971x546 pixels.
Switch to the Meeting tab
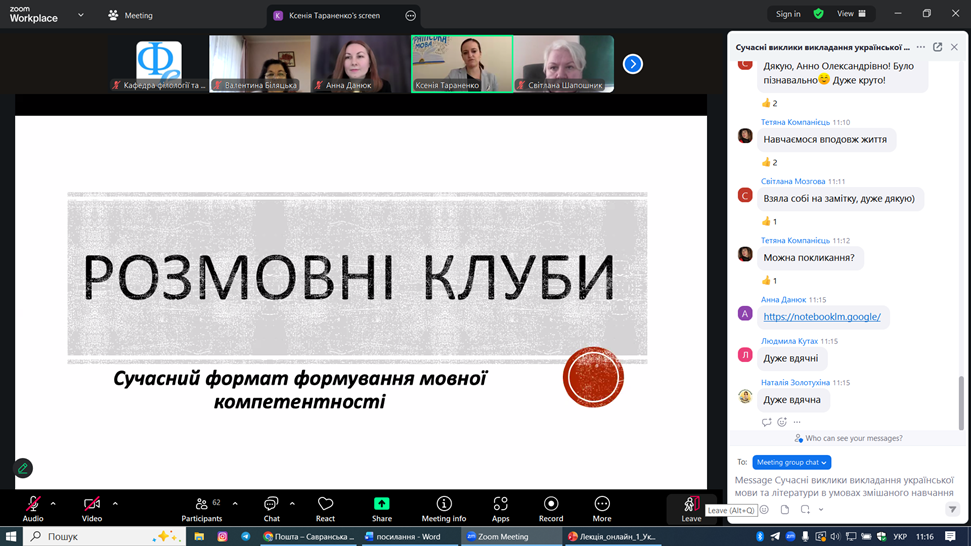click(131, 15)
